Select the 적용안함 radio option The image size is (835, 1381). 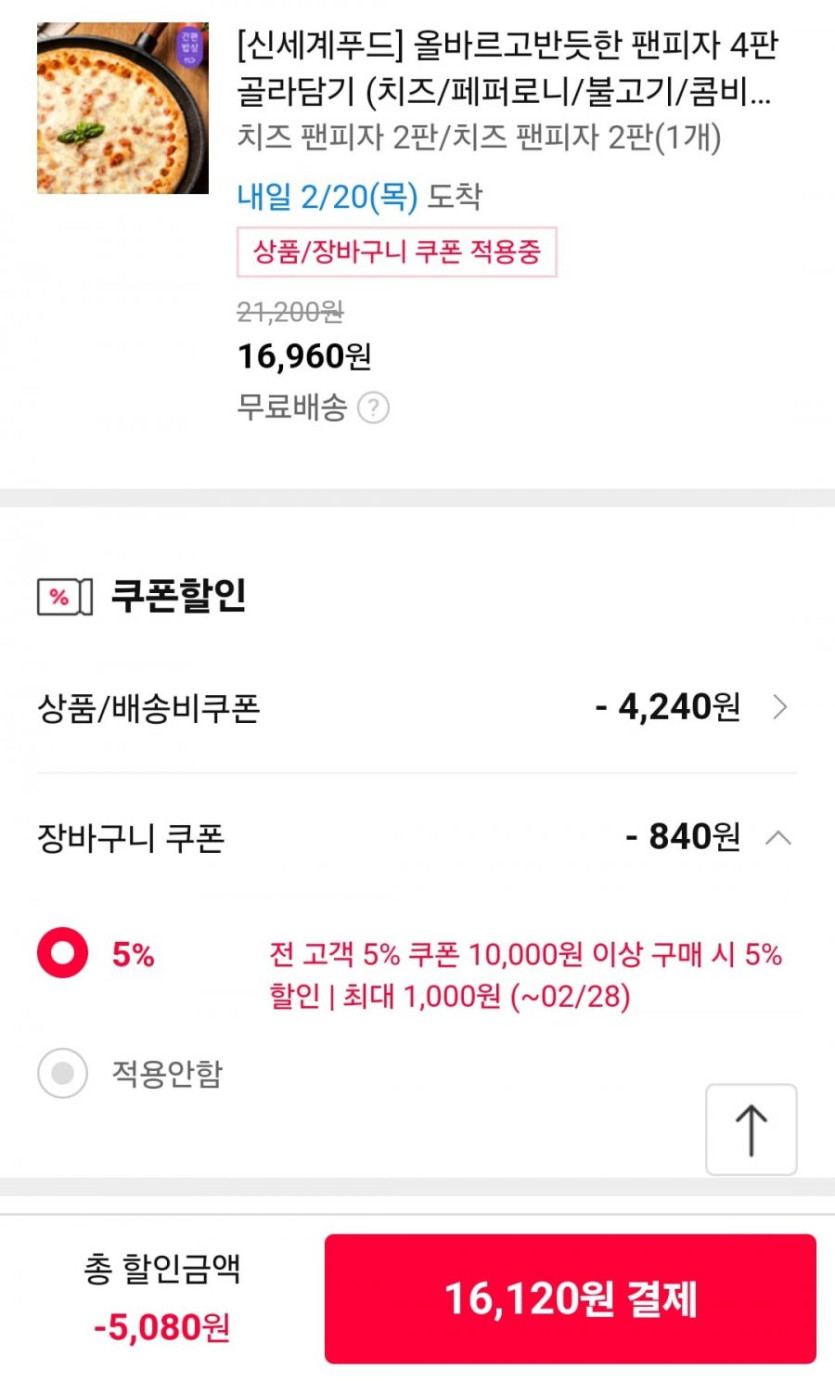pyautogui.click(x=63, y=1073)
